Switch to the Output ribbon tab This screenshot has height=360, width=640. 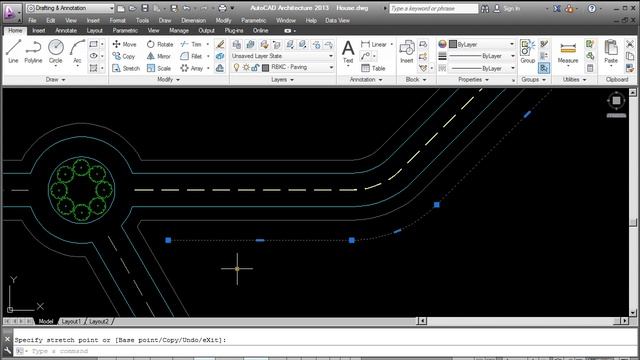(x=206, y=31)
